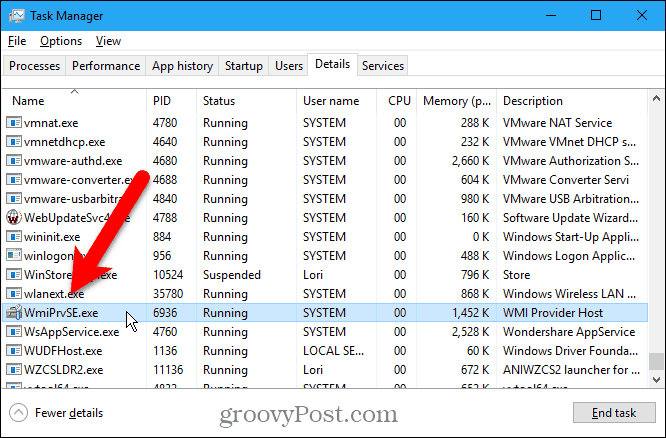Select the vmware-authd.exe process name

pyautogui.click(x=73, y=161)
